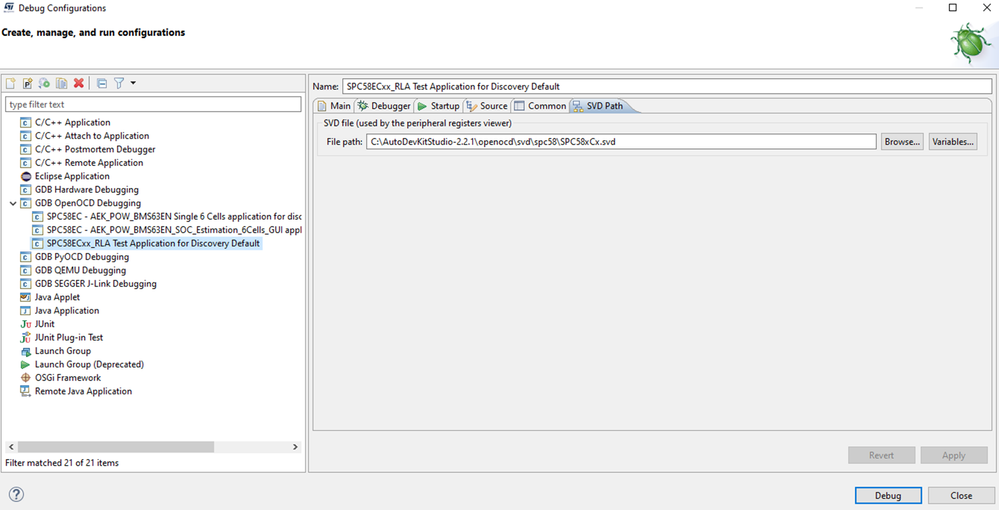Start debugging with the Debug button

click(888, 495)
